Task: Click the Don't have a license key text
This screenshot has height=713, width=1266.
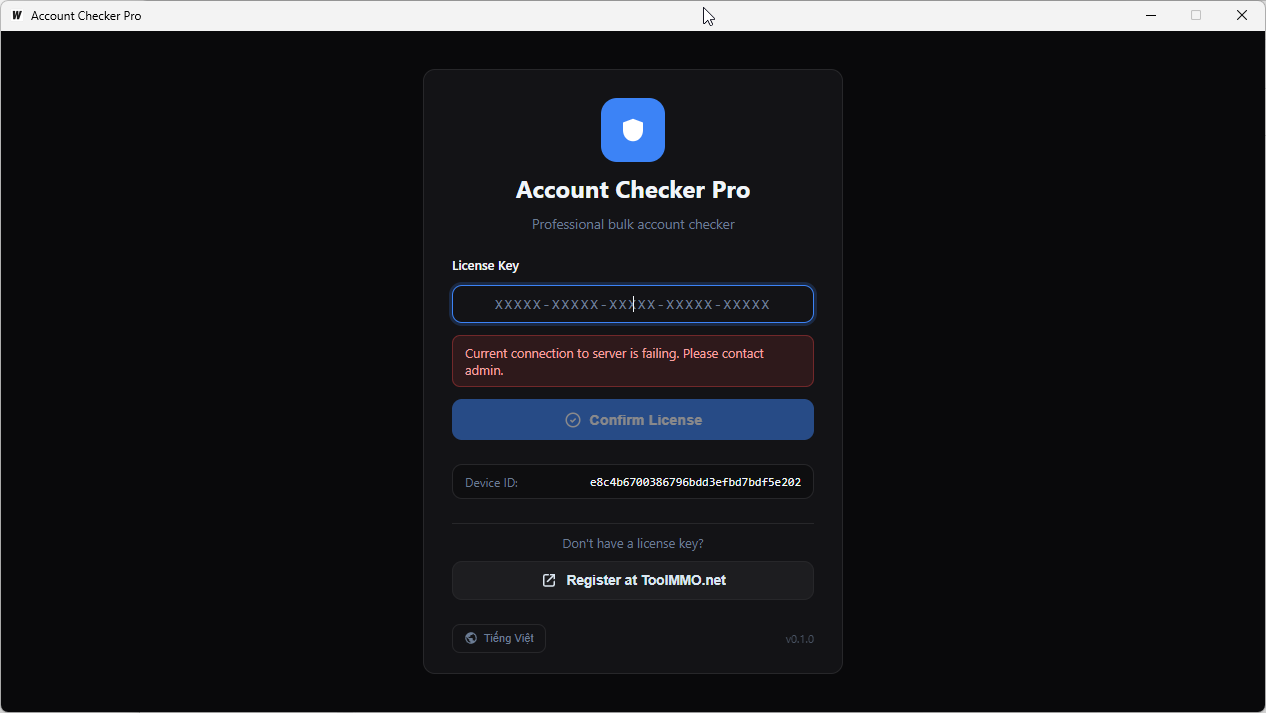Action: tap(633, 543)
